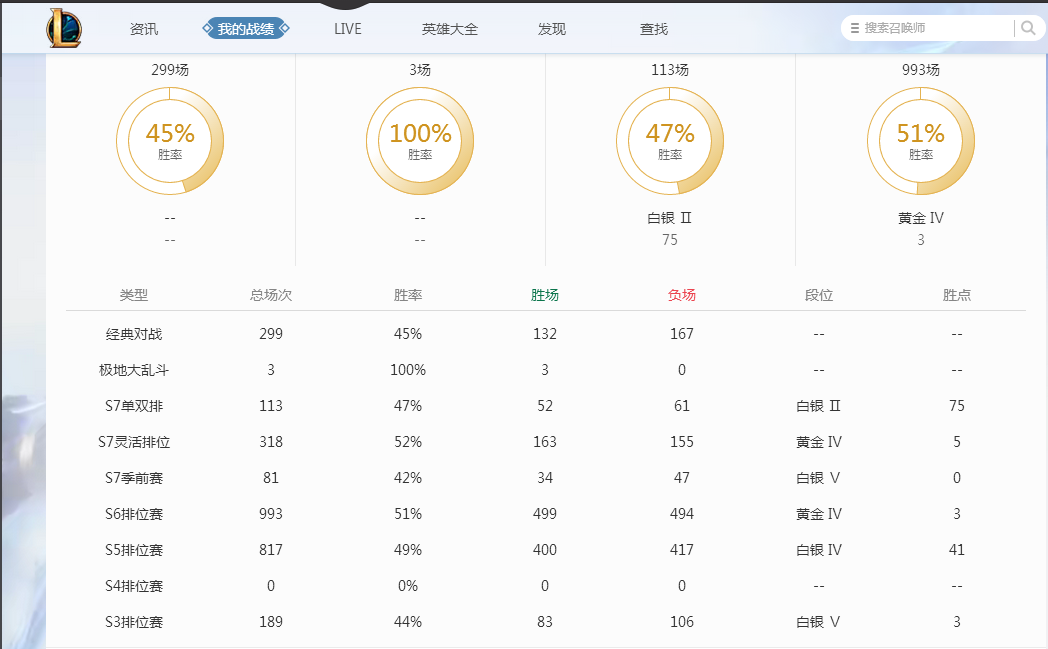Image resolution: width=1048 pixels, height=649 pixels.
Task: Click the 3场 label above second ring
Action: coord(420,70)
